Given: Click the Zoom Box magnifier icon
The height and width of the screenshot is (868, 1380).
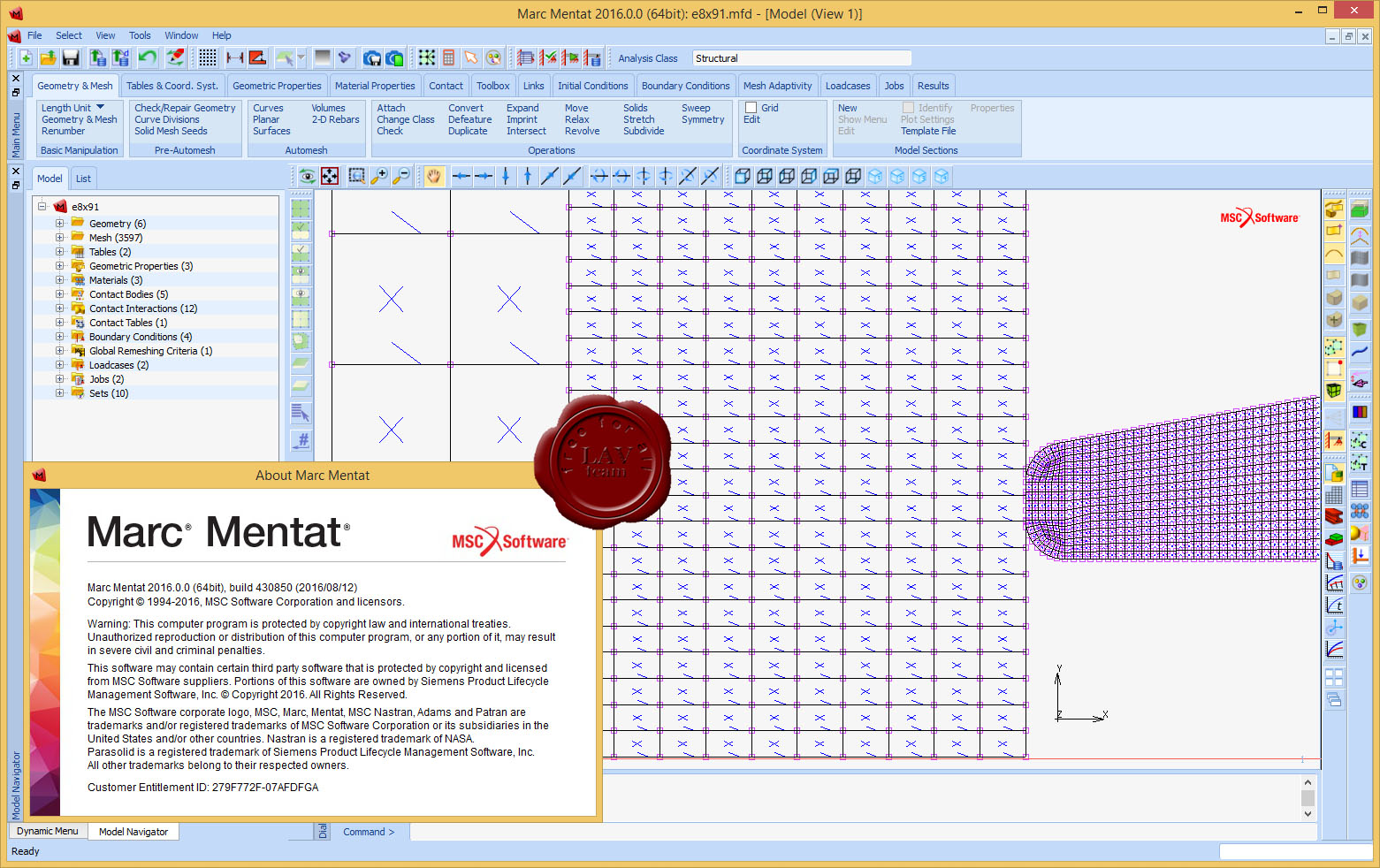Looking at the screenshot, I should click(357, 176).
